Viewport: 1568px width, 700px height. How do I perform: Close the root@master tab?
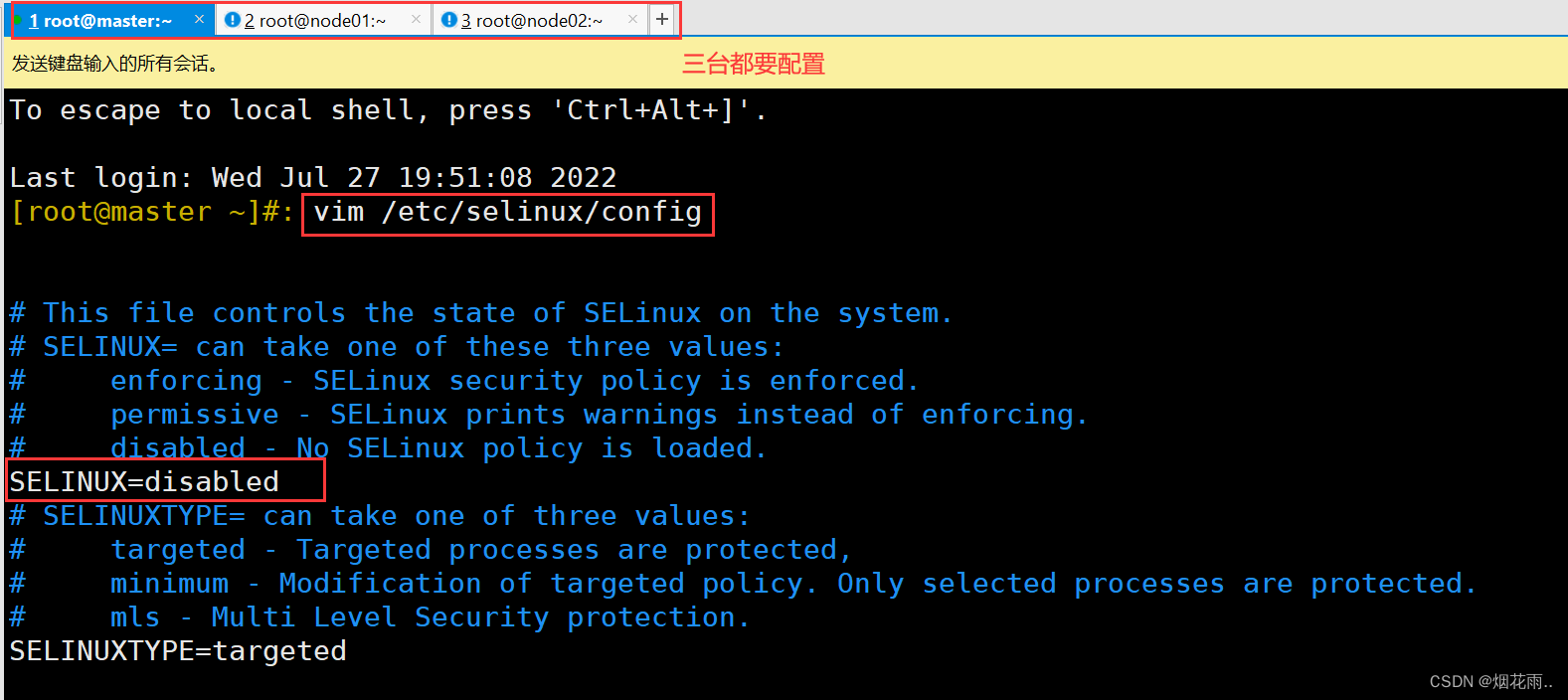199,19
